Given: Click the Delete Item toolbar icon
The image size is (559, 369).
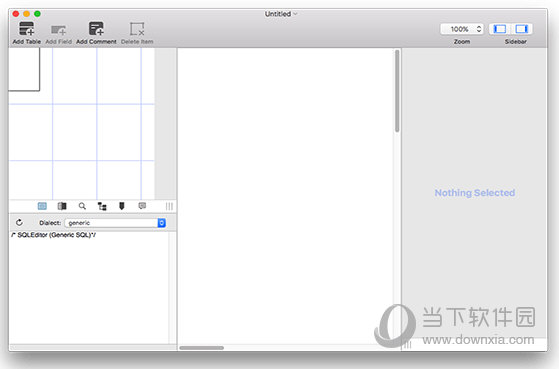Looking at the screenshot, I should (x=137, y=29).
